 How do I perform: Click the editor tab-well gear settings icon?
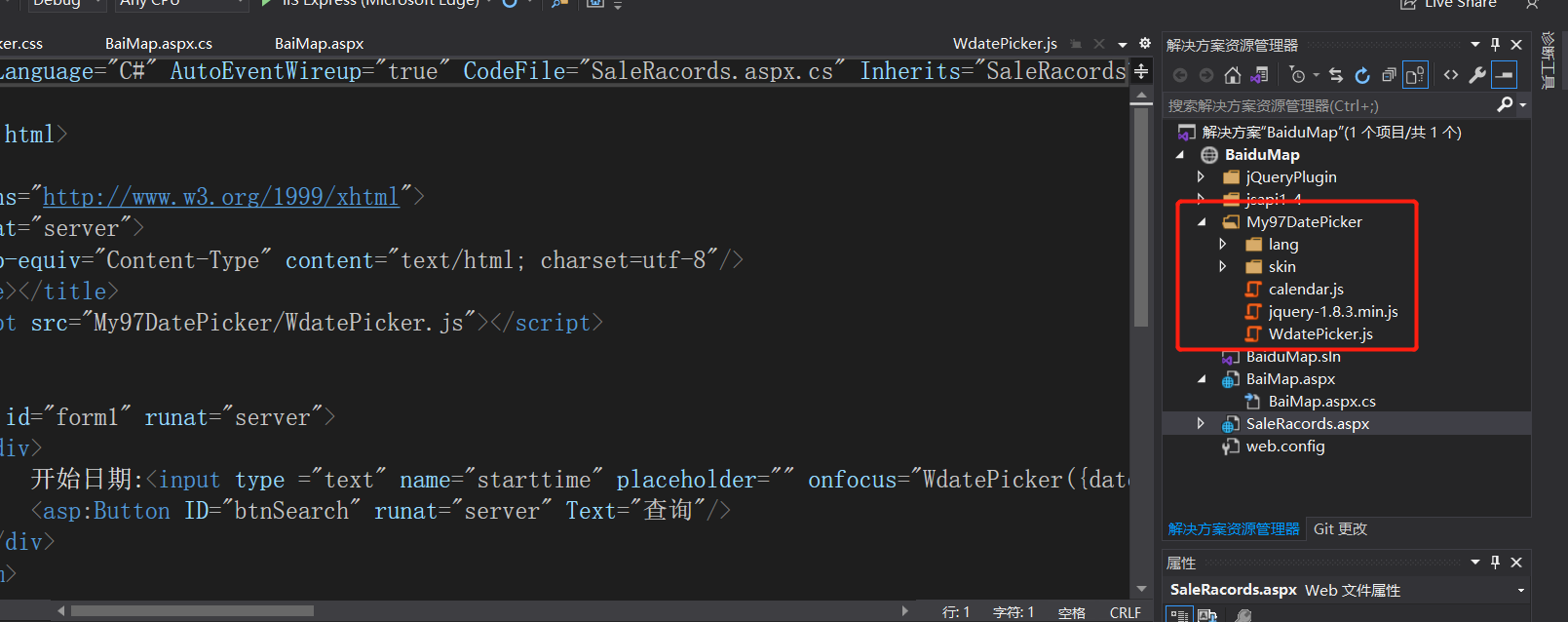pos(1145,43)
